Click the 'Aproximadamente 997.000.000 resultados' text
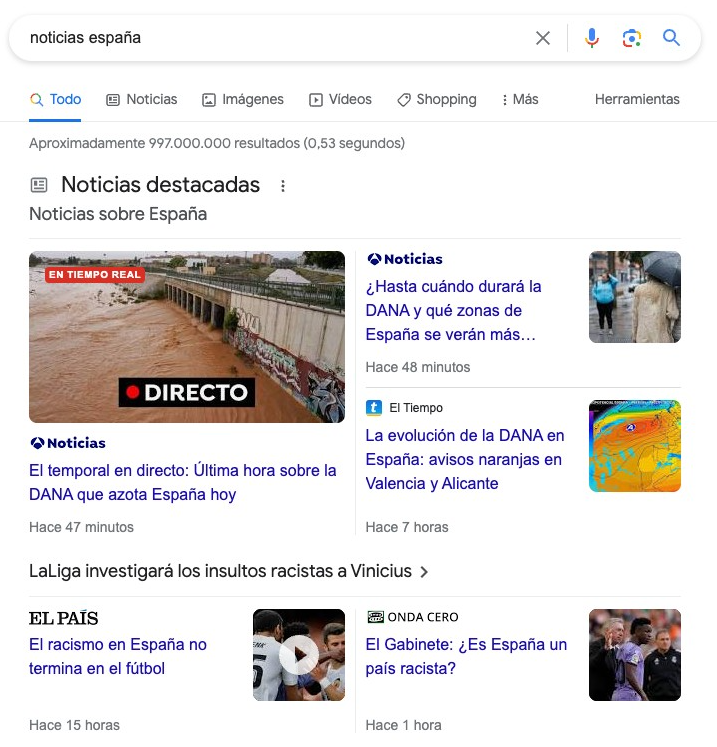Viewport: 717px width, 747px height. (x=217, y=143)
